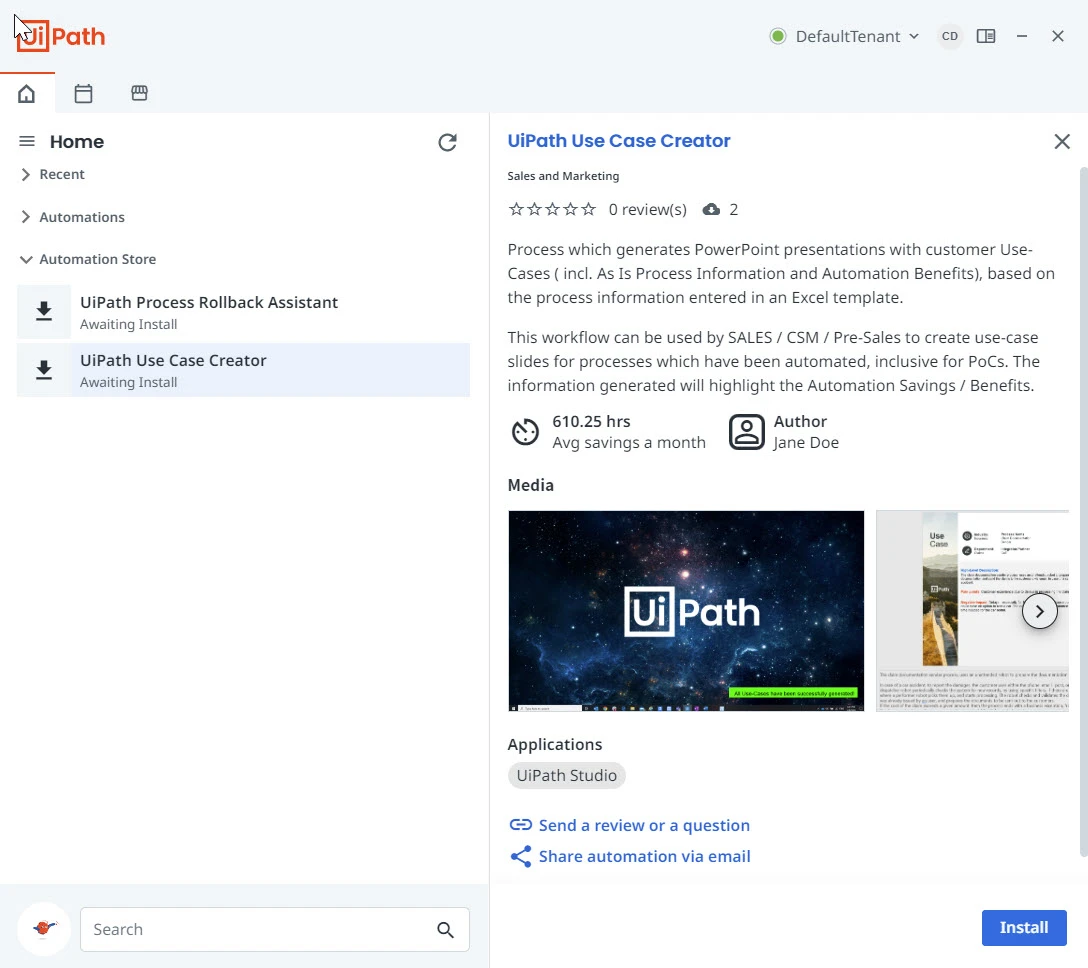Viewport: 1088px width, 968px height.
Task: Click the average savings clock icon
Action: [525, 432]
